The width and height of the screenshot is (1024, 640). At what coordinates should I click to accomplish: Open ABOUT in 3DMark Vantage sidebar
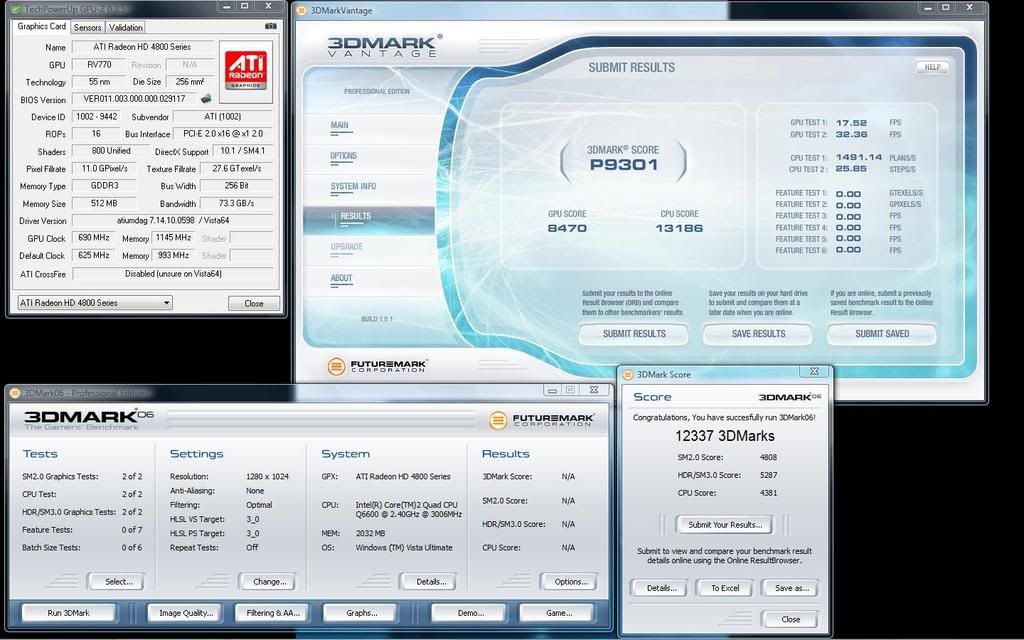pos(342,278)
